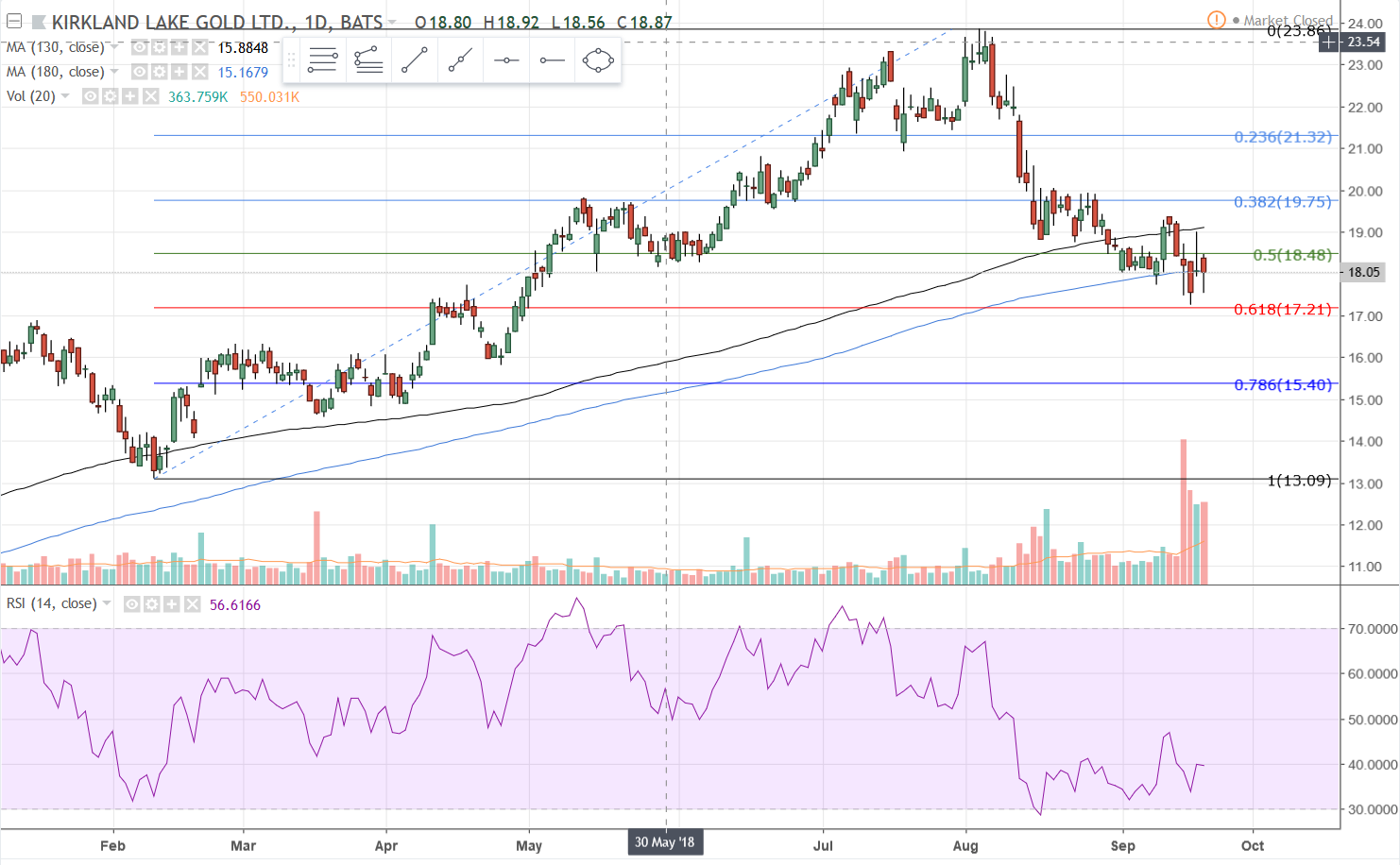Remove the RSI indicator
Image resolution: width=1400 pixels, height=865 pixels.
pos(193,604)
